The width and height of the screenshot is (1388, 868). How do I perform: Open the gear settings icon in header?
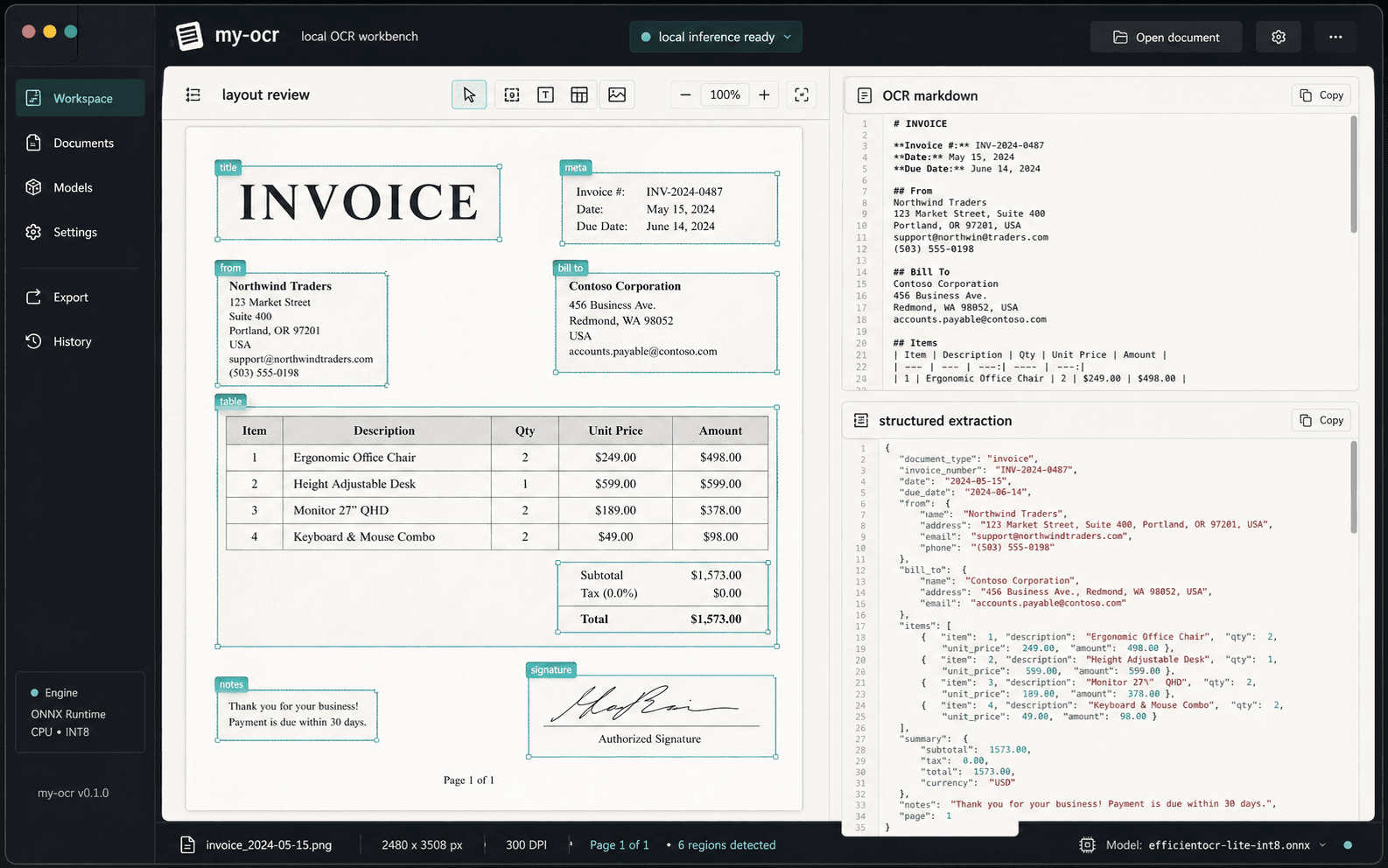point(1279,37)
